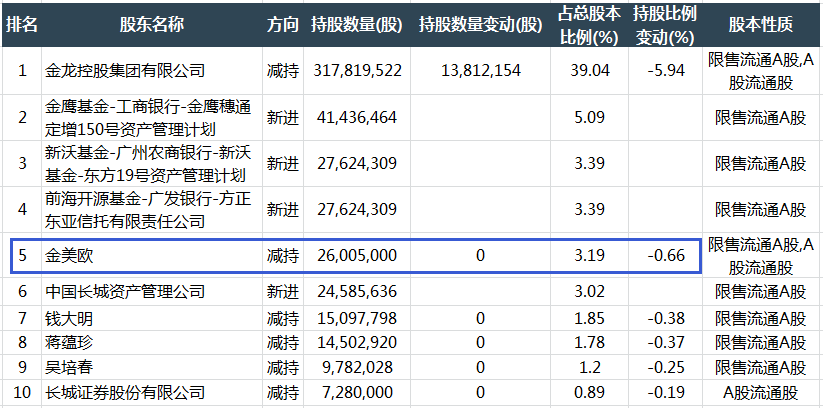Viewport: 823px width, 408px height.
Task: Click the -0.38 change ratio cell
Action: point(665,318)
